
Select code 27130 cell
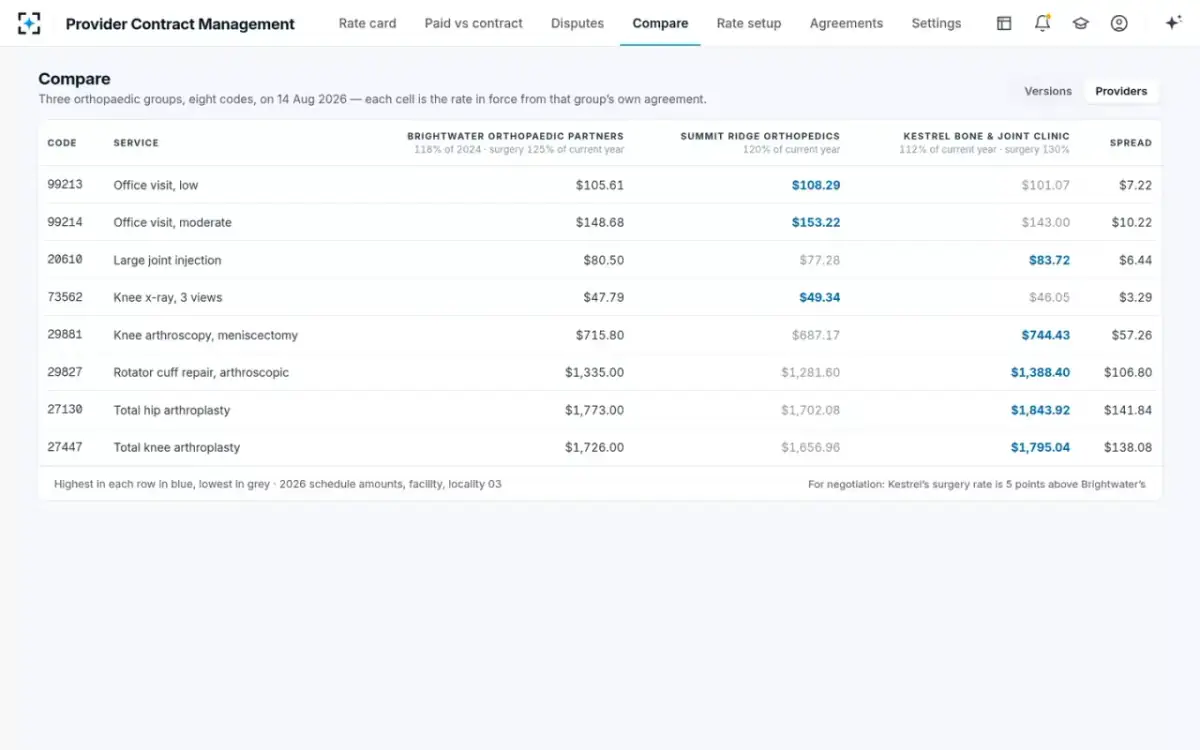click(65, 410)
